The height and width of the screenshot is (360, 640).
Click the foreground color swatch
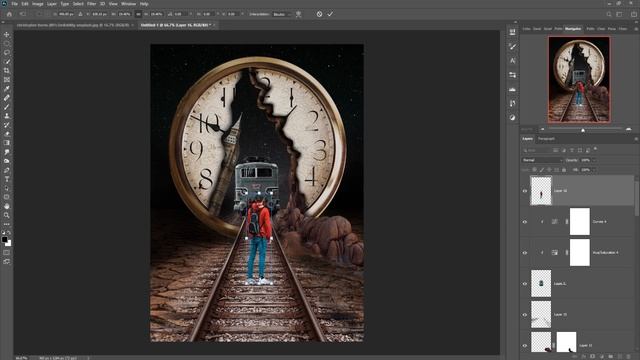pyautogui.click(x=4, y=240)
